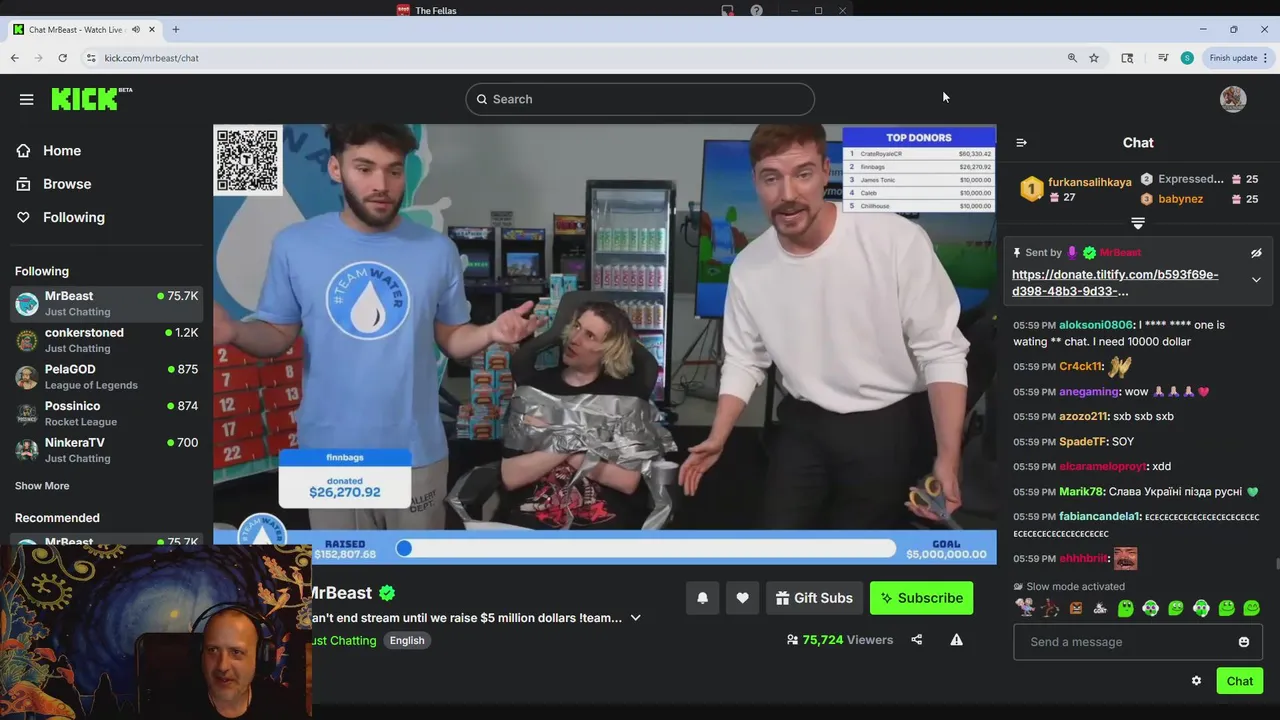Reload the page in browser toolbar
The height and width of the screenshot is (720, 1280).
point(62,58)
